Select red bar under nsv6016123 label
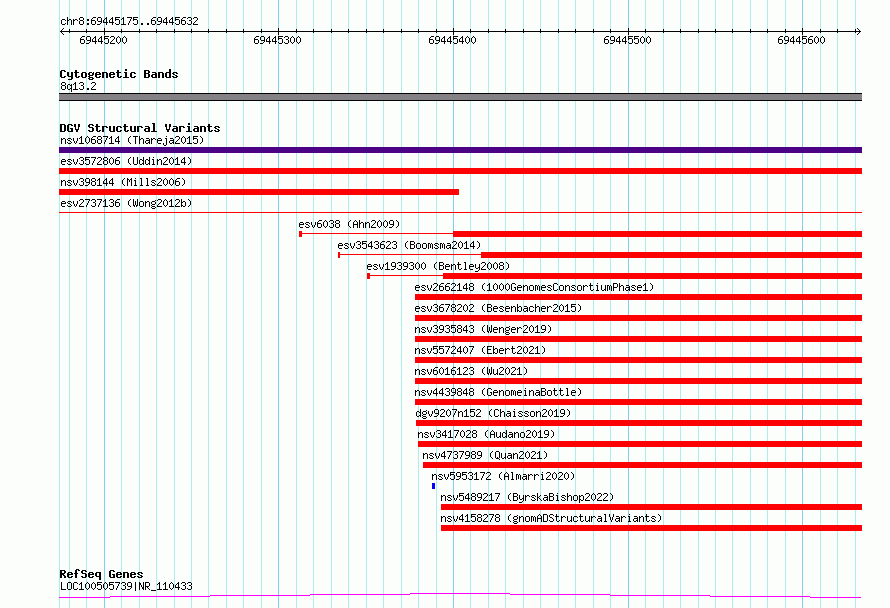Screen dimensions: 890x608 [639, 381]
